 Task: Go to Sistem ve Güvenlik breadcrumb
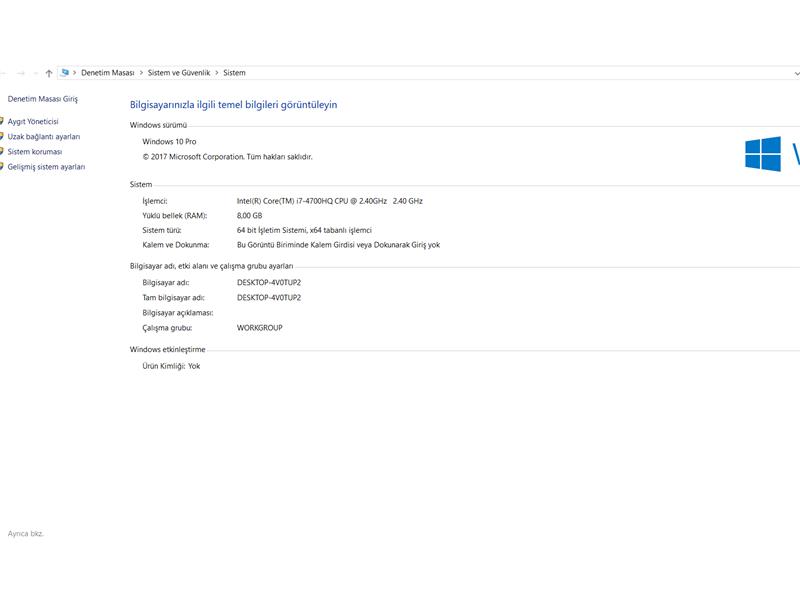pyautogui.click(x=179, y=73)
